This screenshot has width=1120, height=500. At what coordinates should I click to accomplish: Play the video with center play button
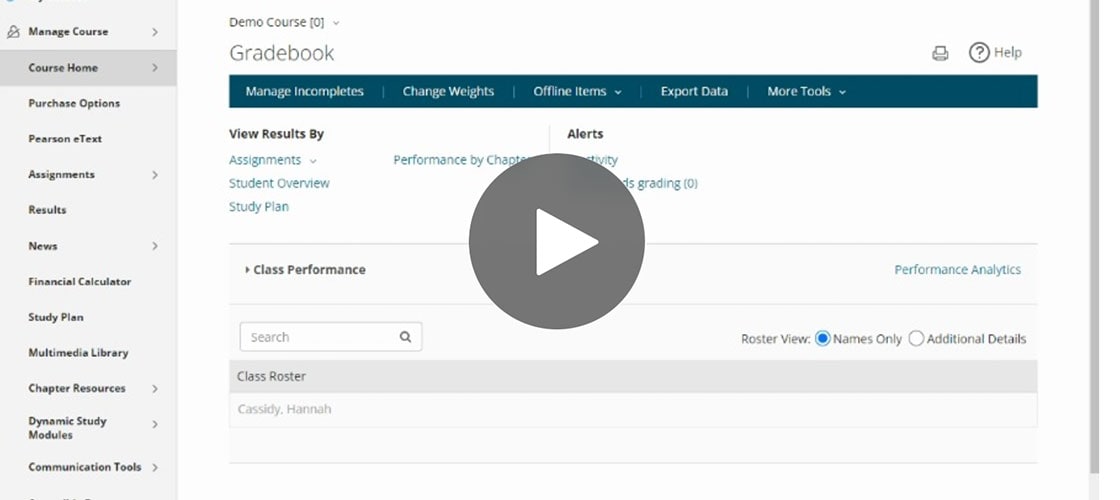pyautogui.click(x=557, y=241)
